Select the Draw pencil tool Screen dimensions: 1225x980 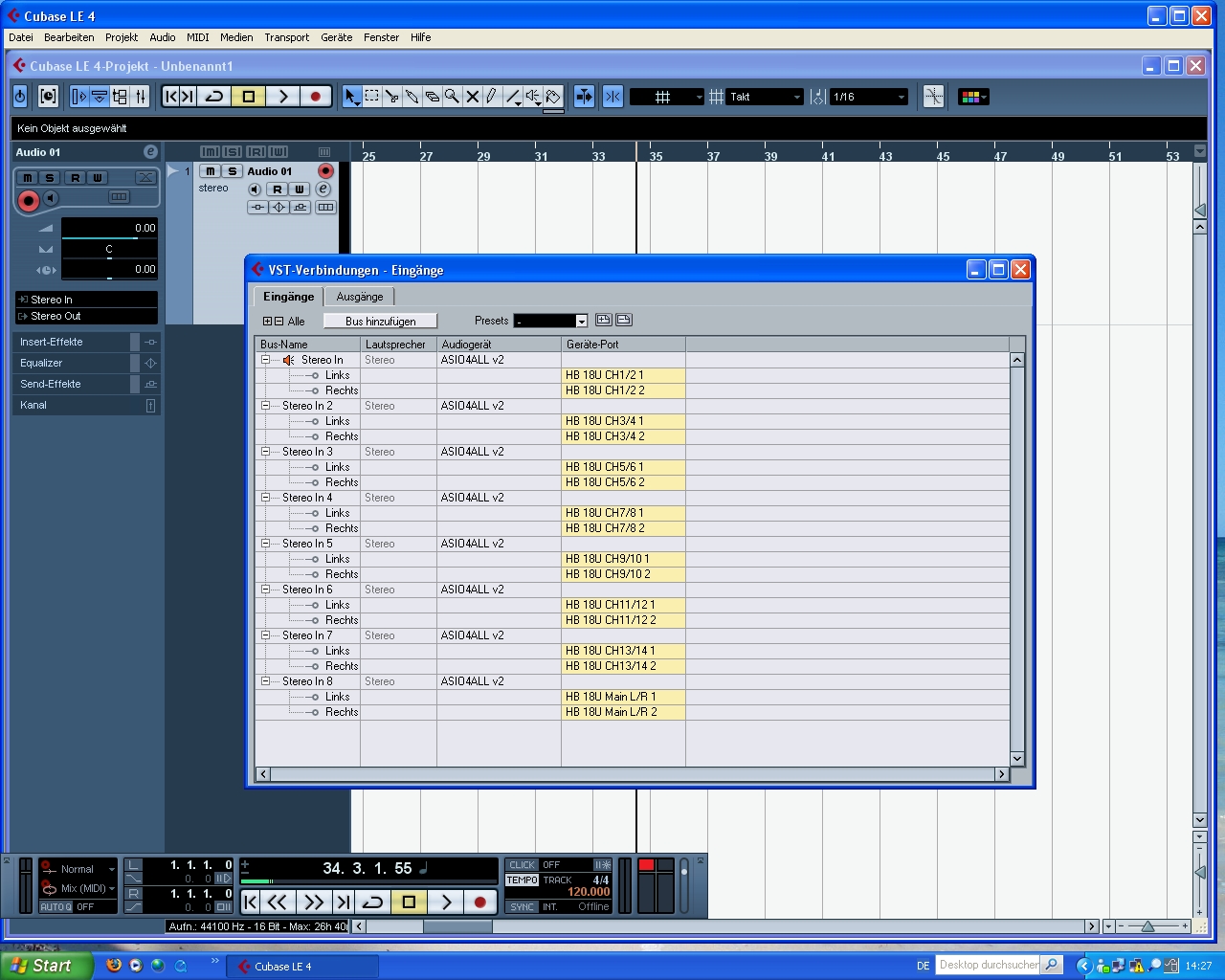pos(492,97)
